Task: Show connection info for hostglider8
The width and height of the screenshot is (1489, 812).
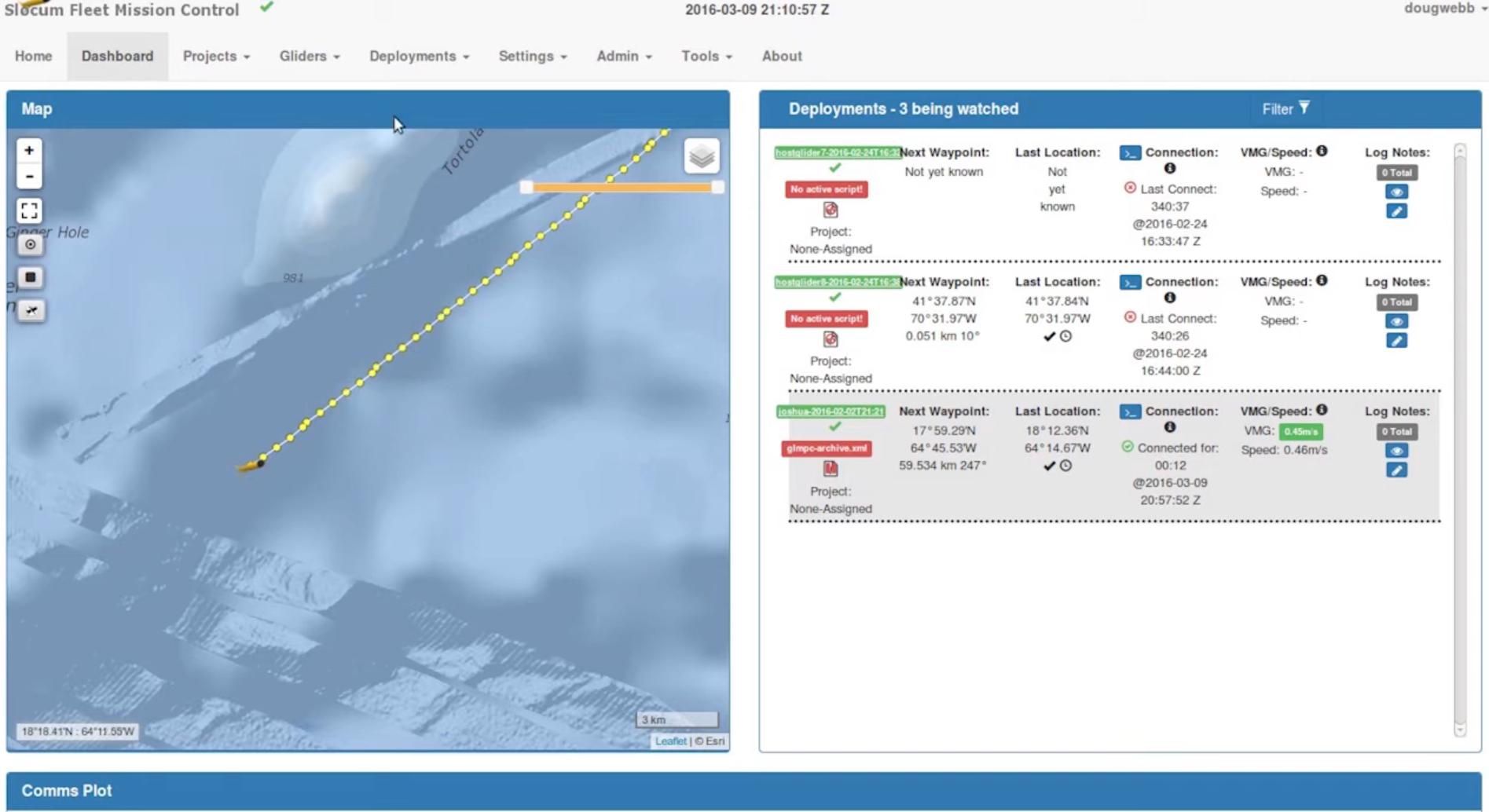Action: pyautogui.click(x=1170, y=298)
